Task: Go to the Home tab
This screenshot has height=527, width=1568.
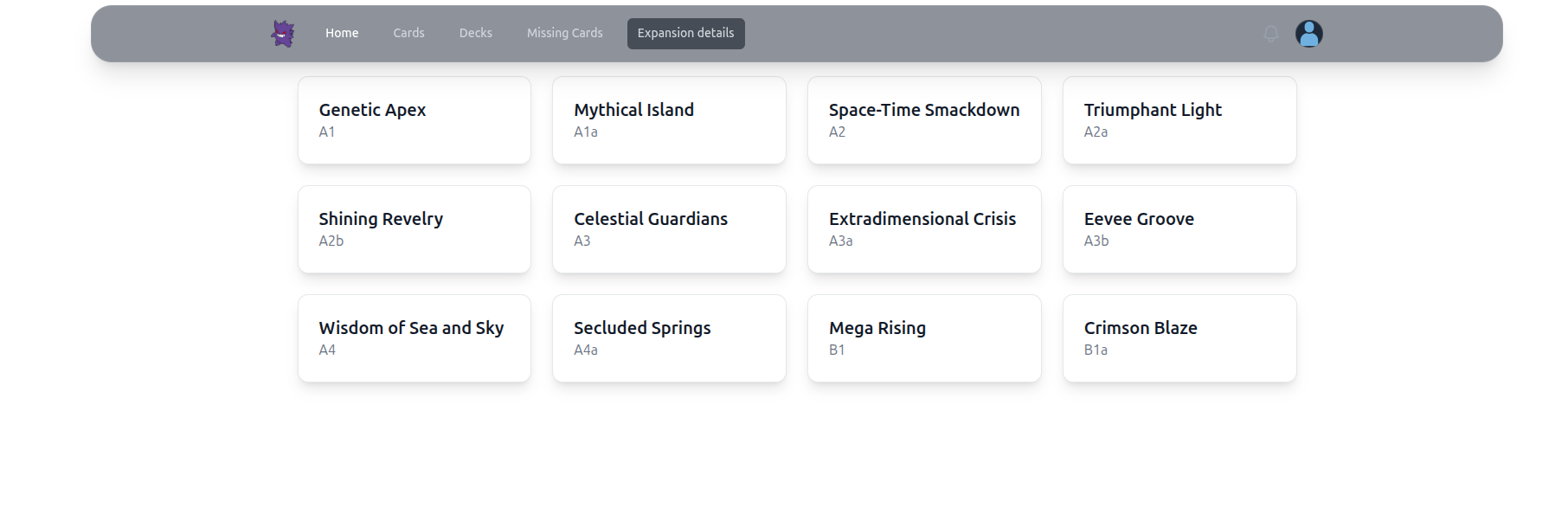Action: click(342, 34)
